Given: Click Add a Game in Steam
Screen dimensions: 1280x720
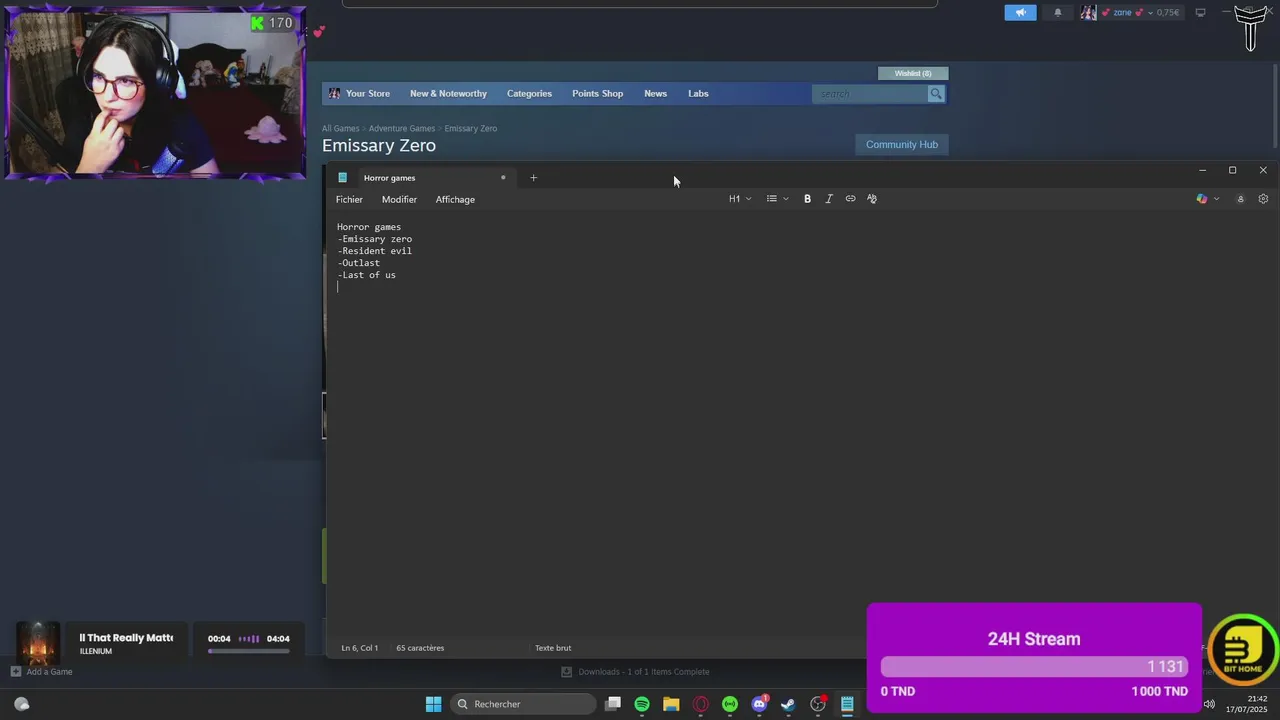Looking at the screenshot, I should 41,672.
